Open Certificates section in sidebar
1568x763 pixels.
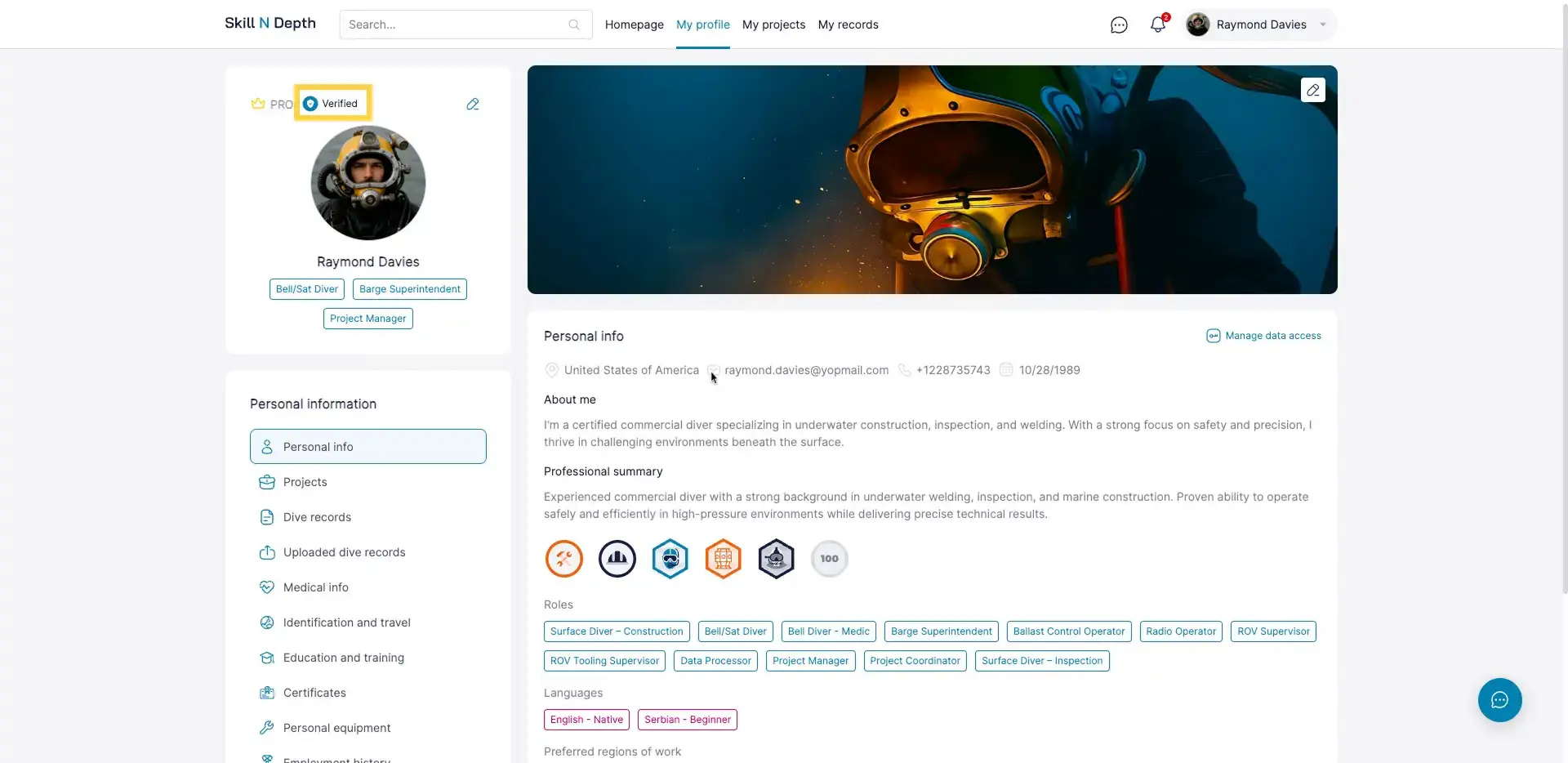click(314, 693)
